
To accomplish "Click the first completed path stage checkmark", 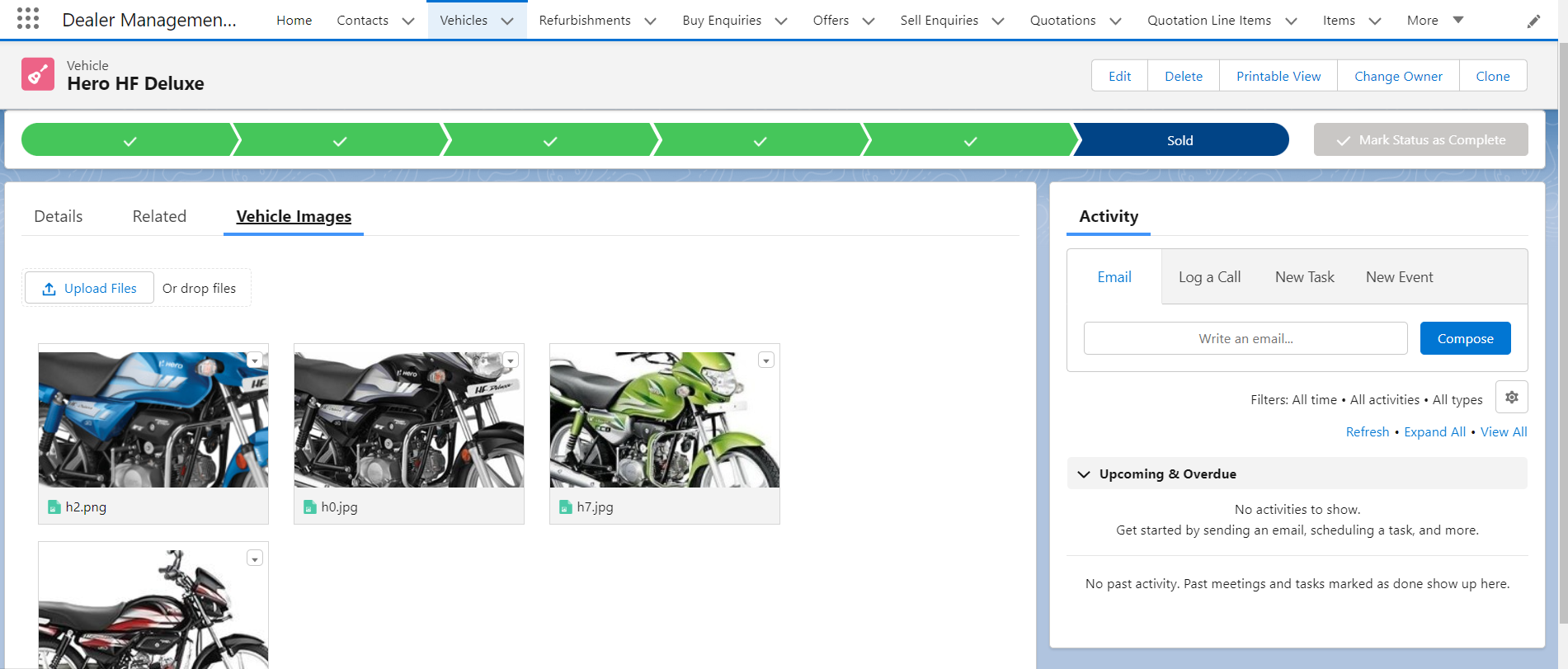I will (129, 140).
